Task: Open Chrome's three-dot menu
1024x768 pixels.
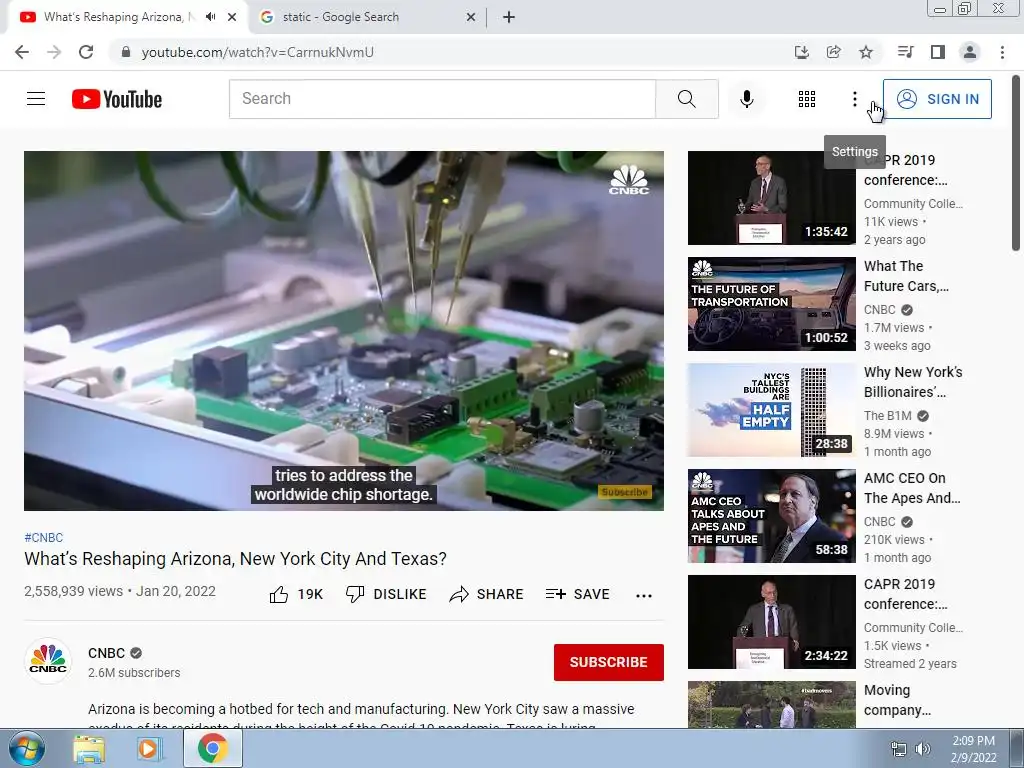Action: tap(1002, 52)
